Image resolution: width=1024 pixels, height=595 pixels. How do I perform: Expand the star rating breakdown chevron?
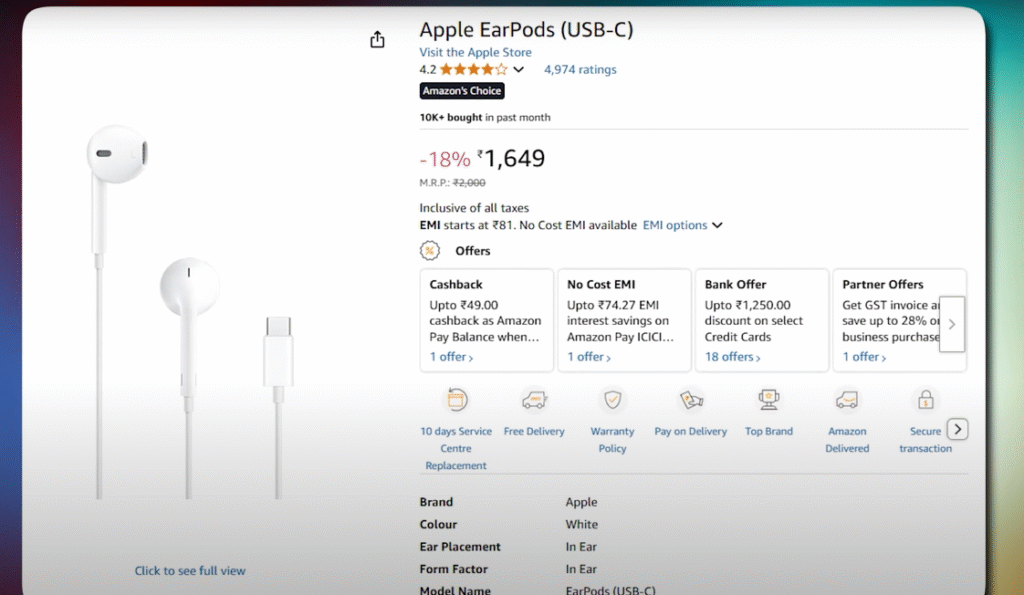518,69
